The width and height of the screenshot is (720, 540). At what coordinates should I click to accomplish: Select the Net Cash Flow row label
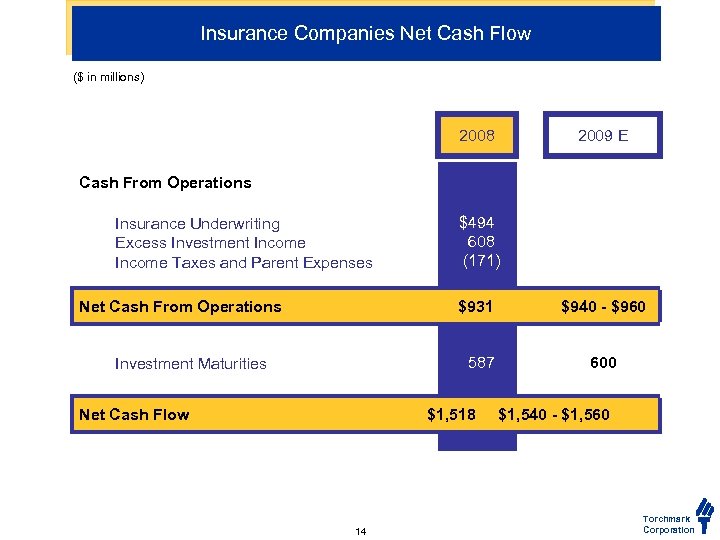click(133, 415)
